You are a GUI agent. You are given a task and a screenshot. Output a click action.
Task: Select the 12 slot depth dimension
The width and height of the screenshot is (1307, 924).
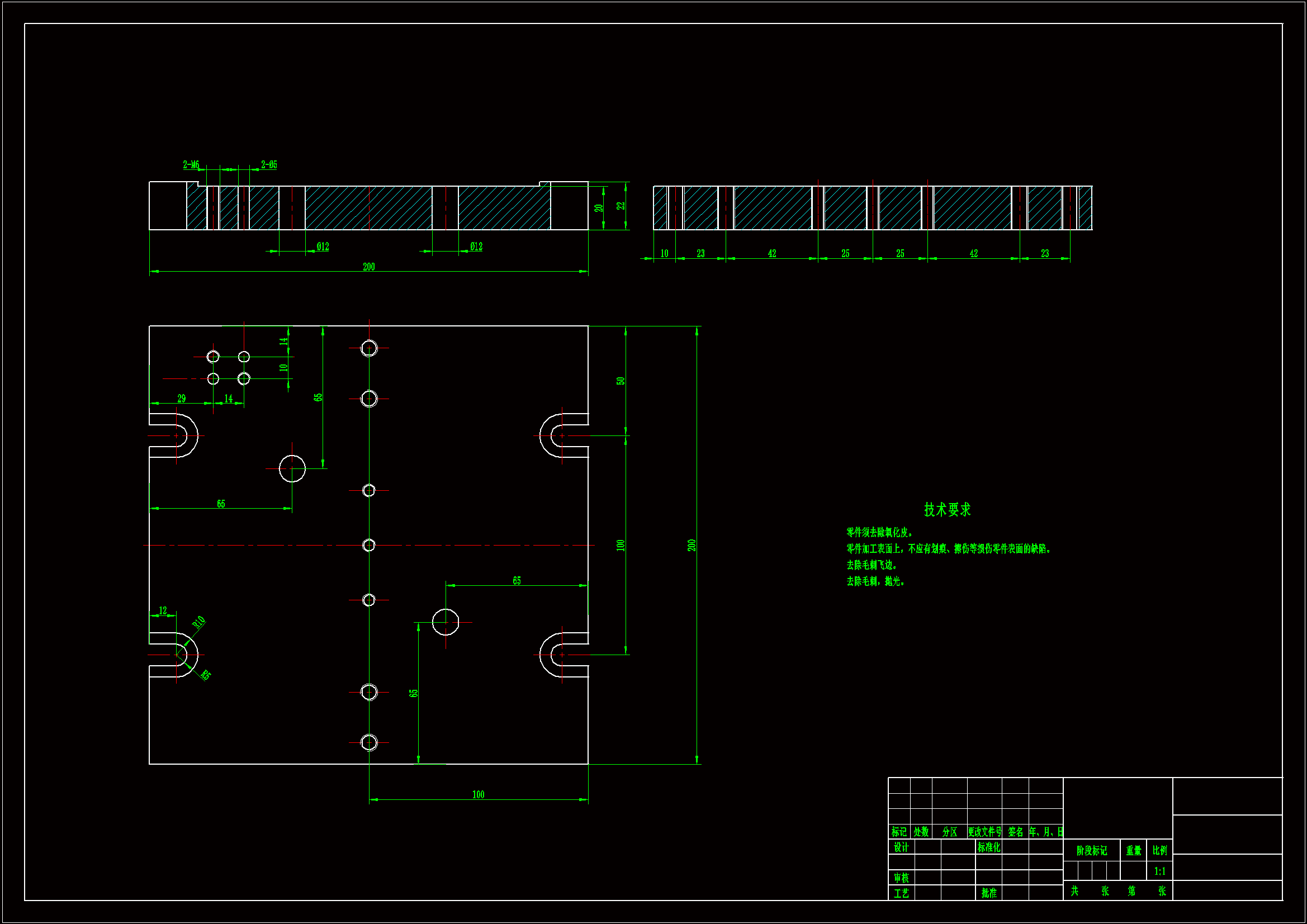coord(163,610)
